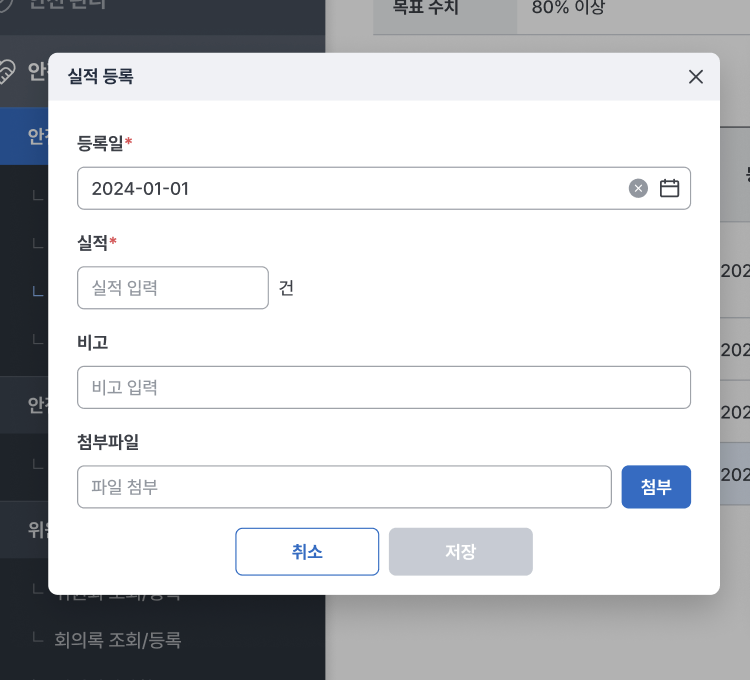Image resolution: width=750 pixels, height=680 pixels.
Task: Focus the 실적 입력 field
Action: (x=173, y=288)
